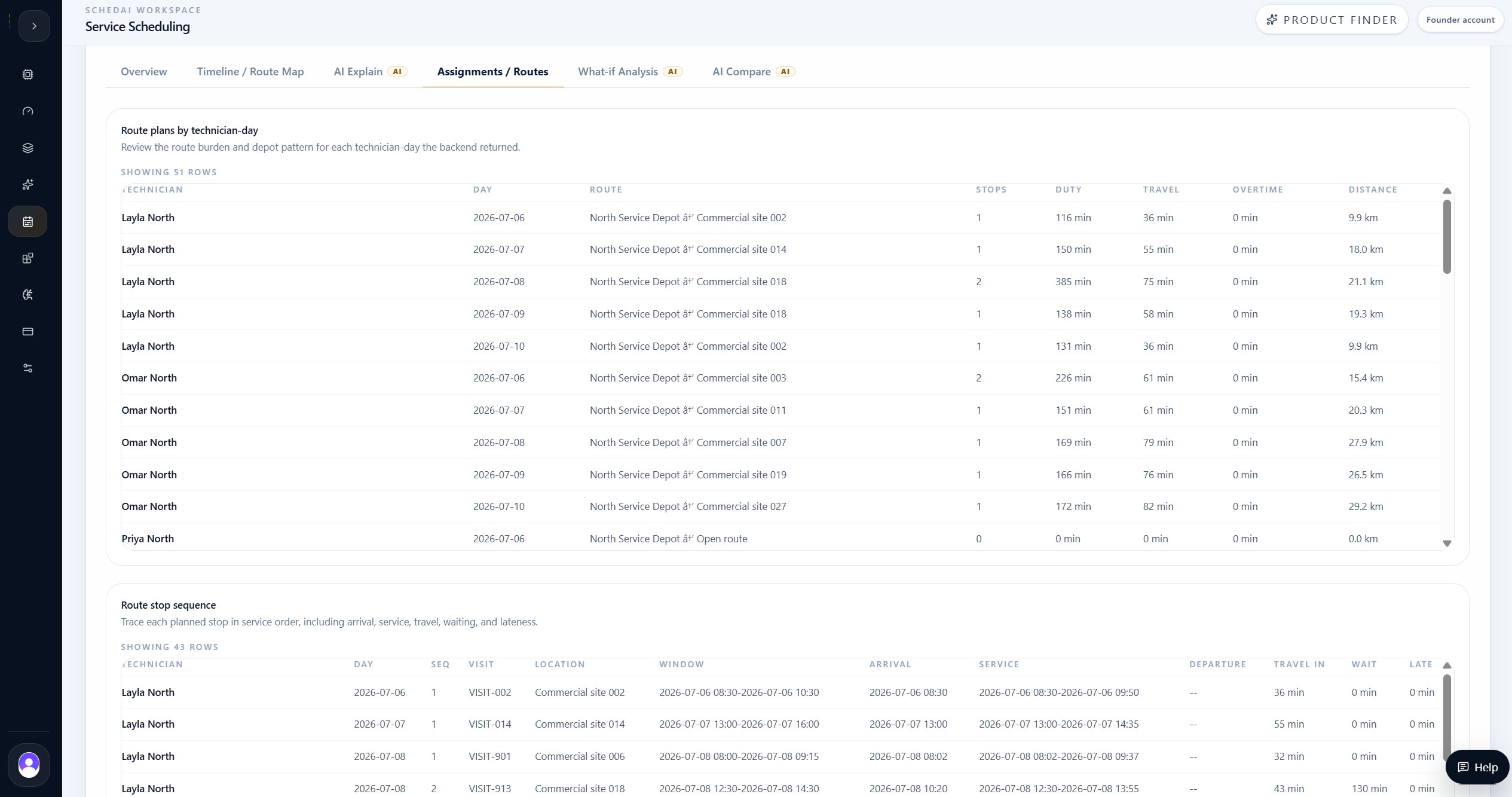Open the sliders settings icon in sidebar
1512x797 pixels.
27,368
